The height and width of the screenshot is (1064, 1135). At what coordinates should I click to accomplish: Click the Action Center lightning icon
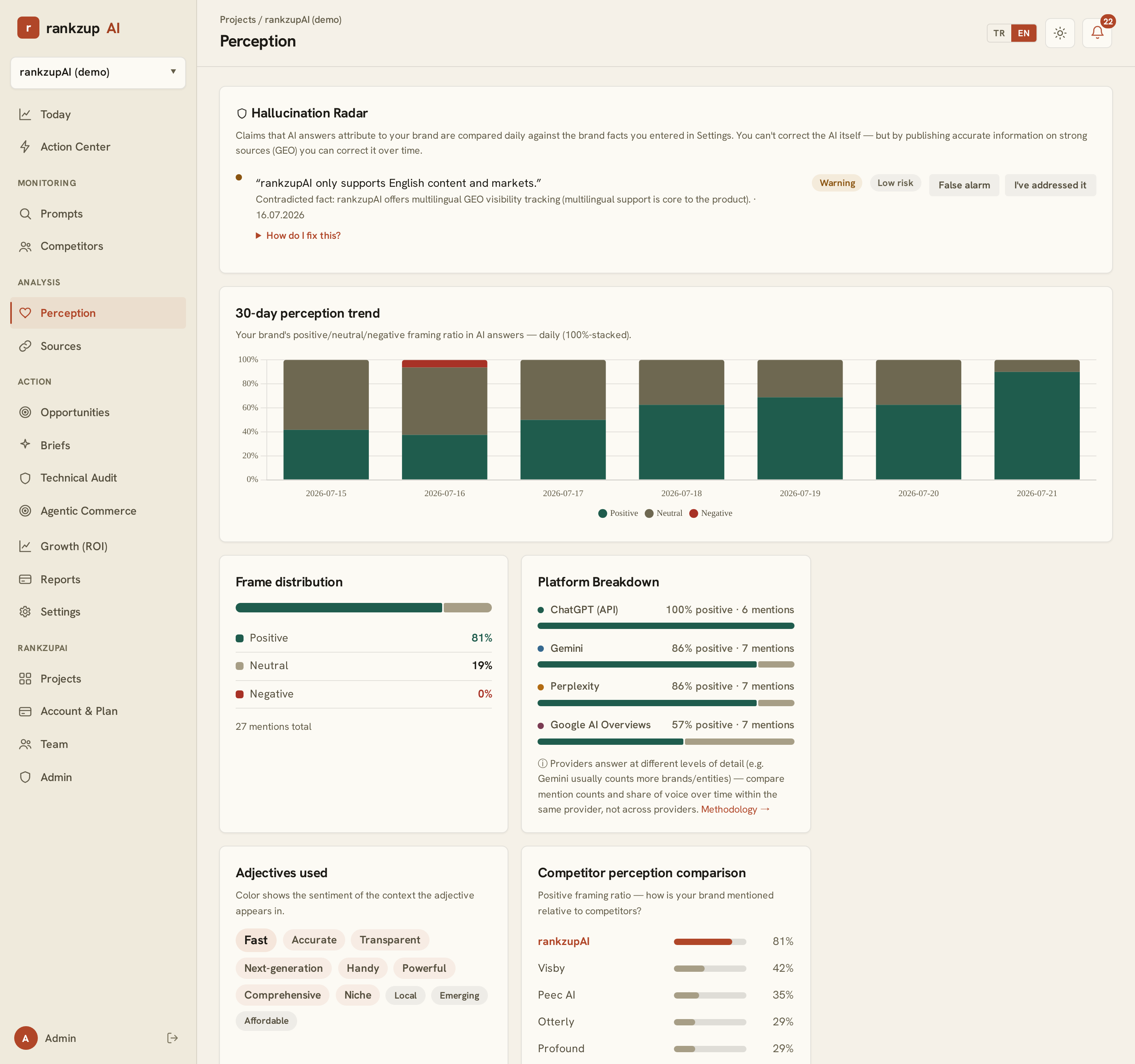(x=25, y=147)
